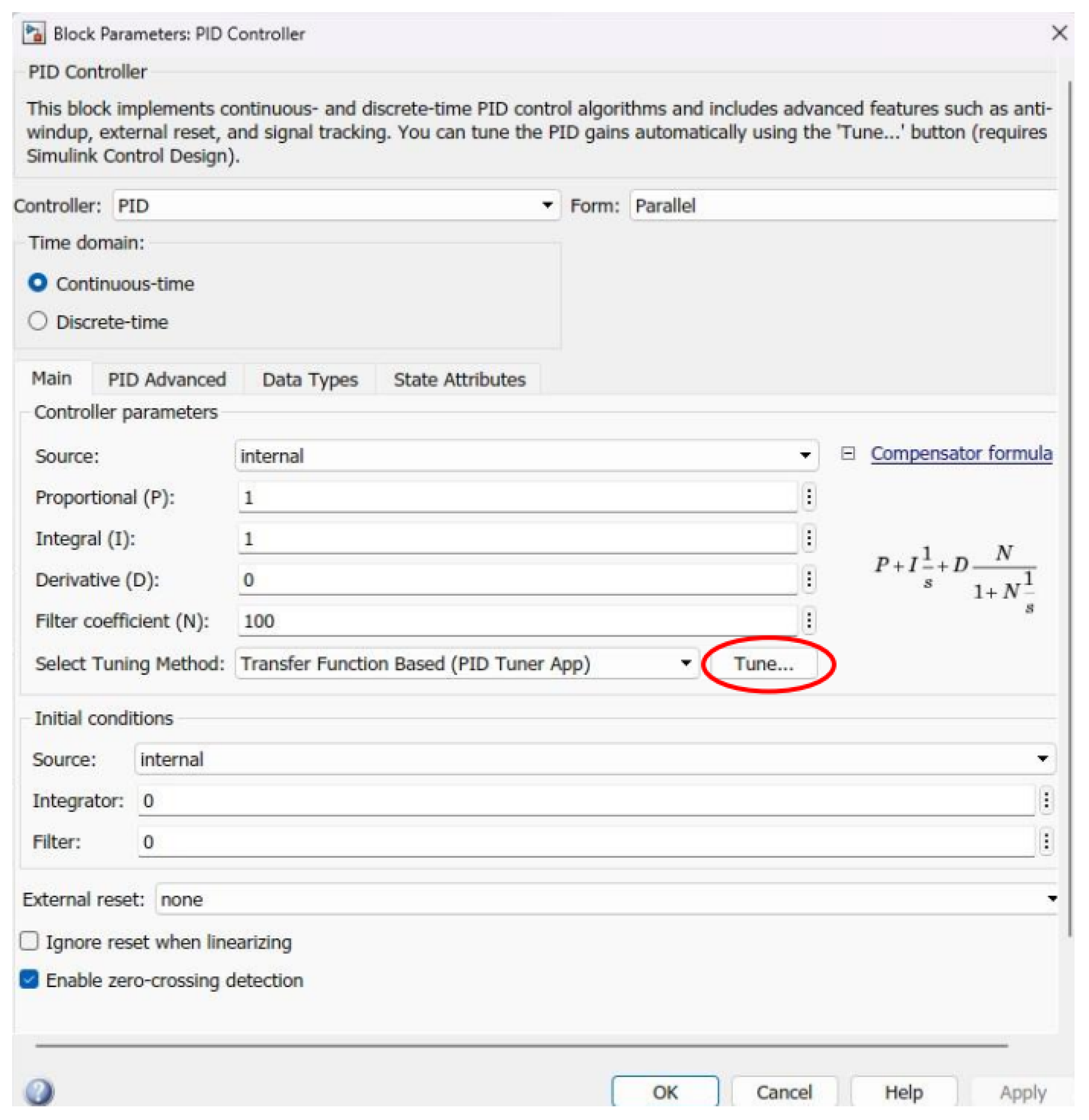Open the External reset dropdown

click(x=606, y=899)
